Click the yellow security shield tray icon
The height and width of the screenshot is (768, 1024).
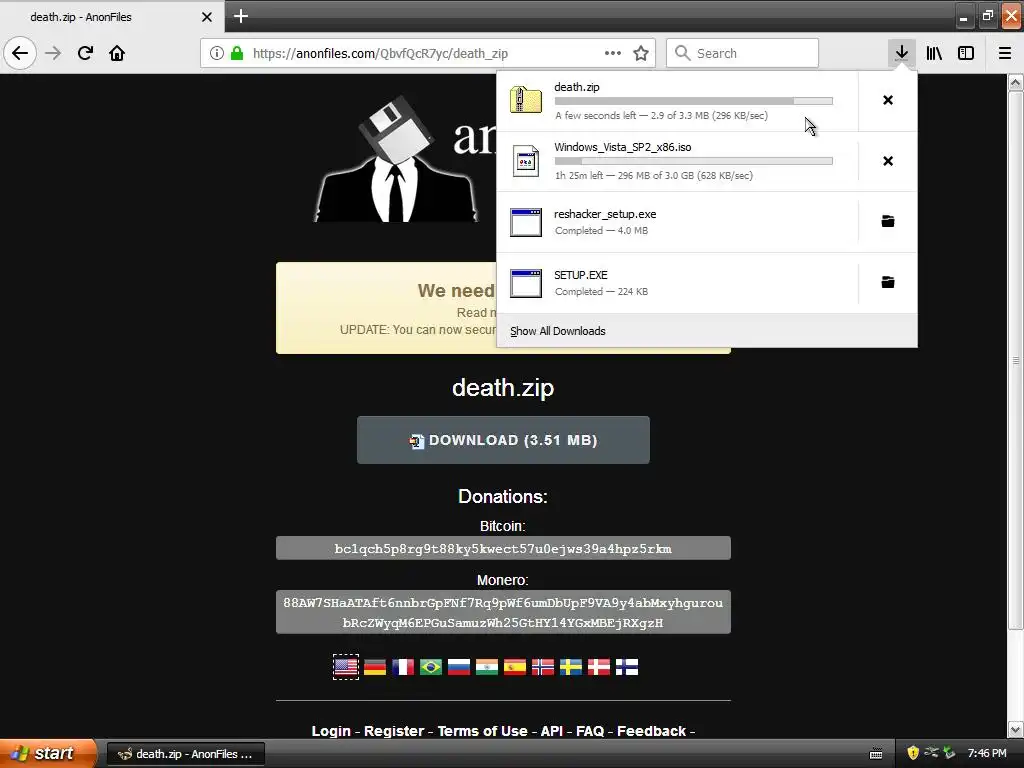[x=913, y=753]
